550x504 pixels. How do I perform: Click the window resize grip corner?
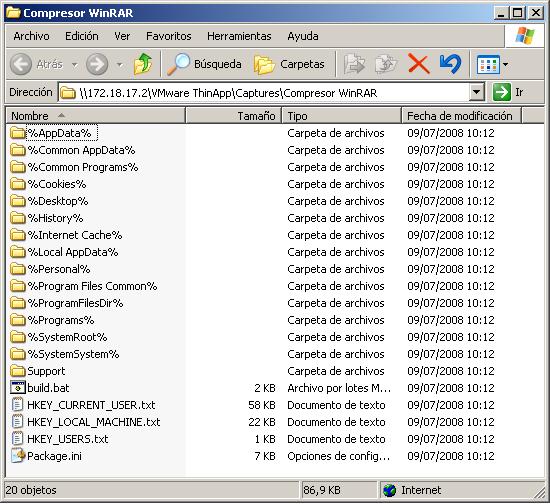(539, 494)
